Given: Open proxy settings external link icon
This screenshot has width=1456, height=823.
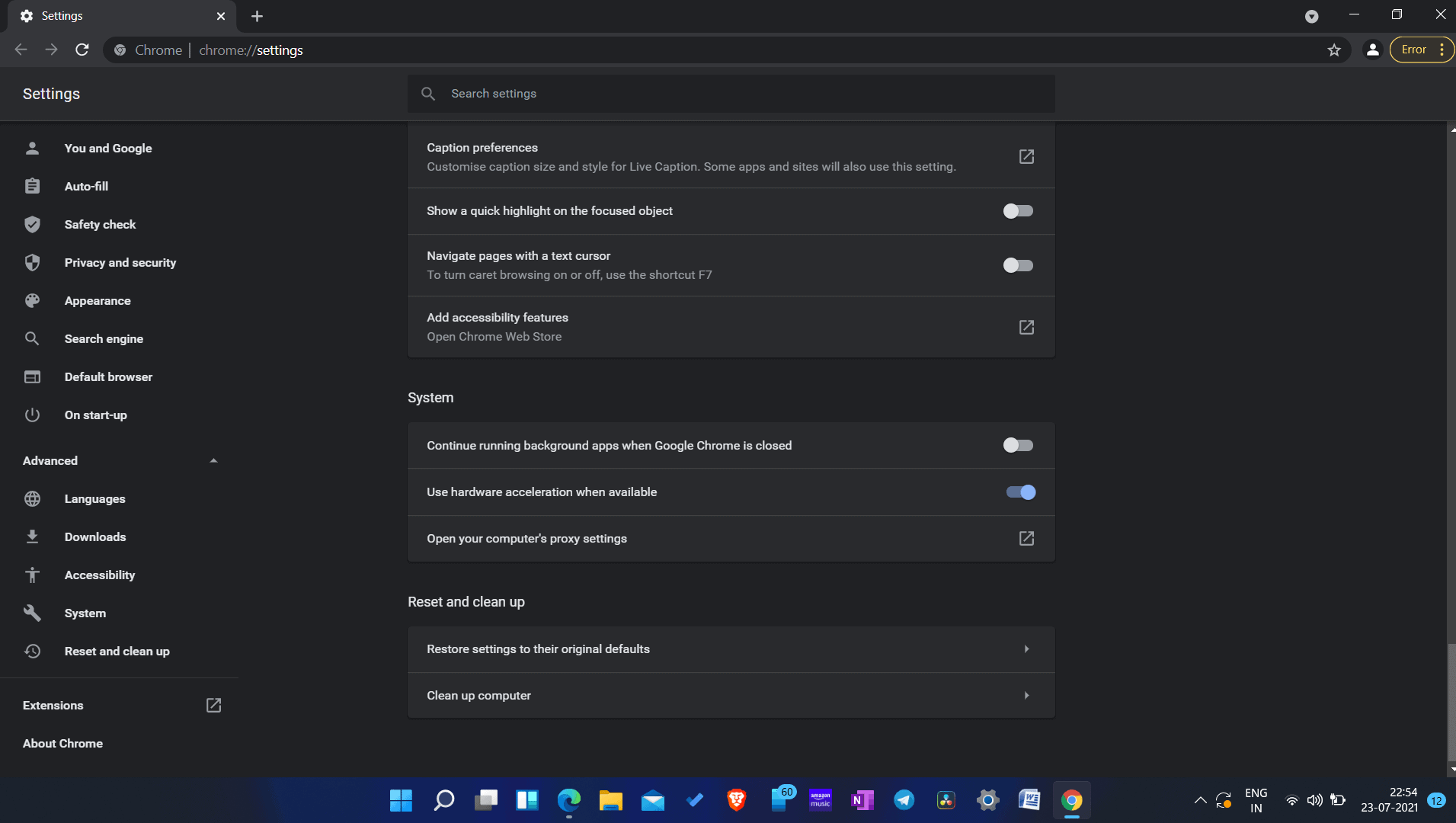Looking at the screenshot, I should pos(1026,538).
